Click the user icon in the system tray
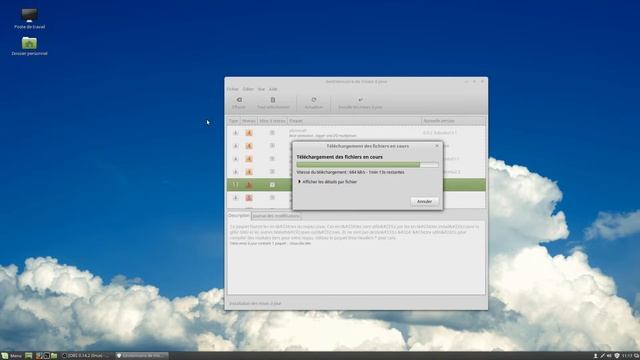This screenshot has height=360, width=640. [x=596, y=356]
